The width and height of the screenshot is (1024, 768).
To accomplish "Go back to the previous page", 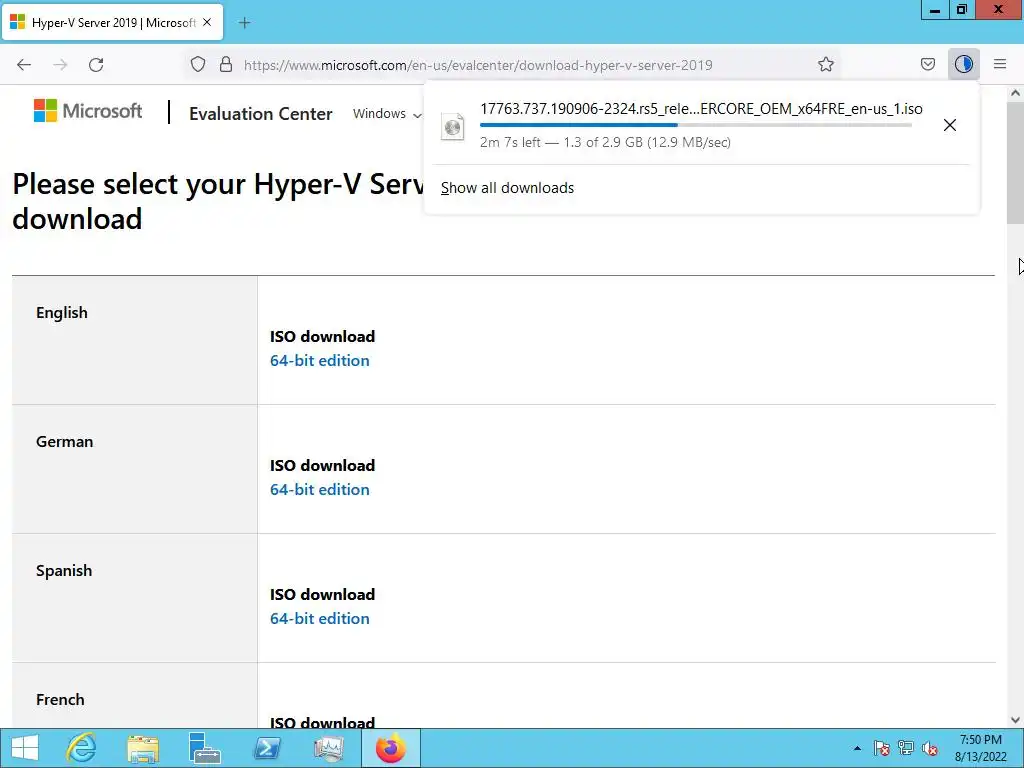I will click(x=24, y=65).
